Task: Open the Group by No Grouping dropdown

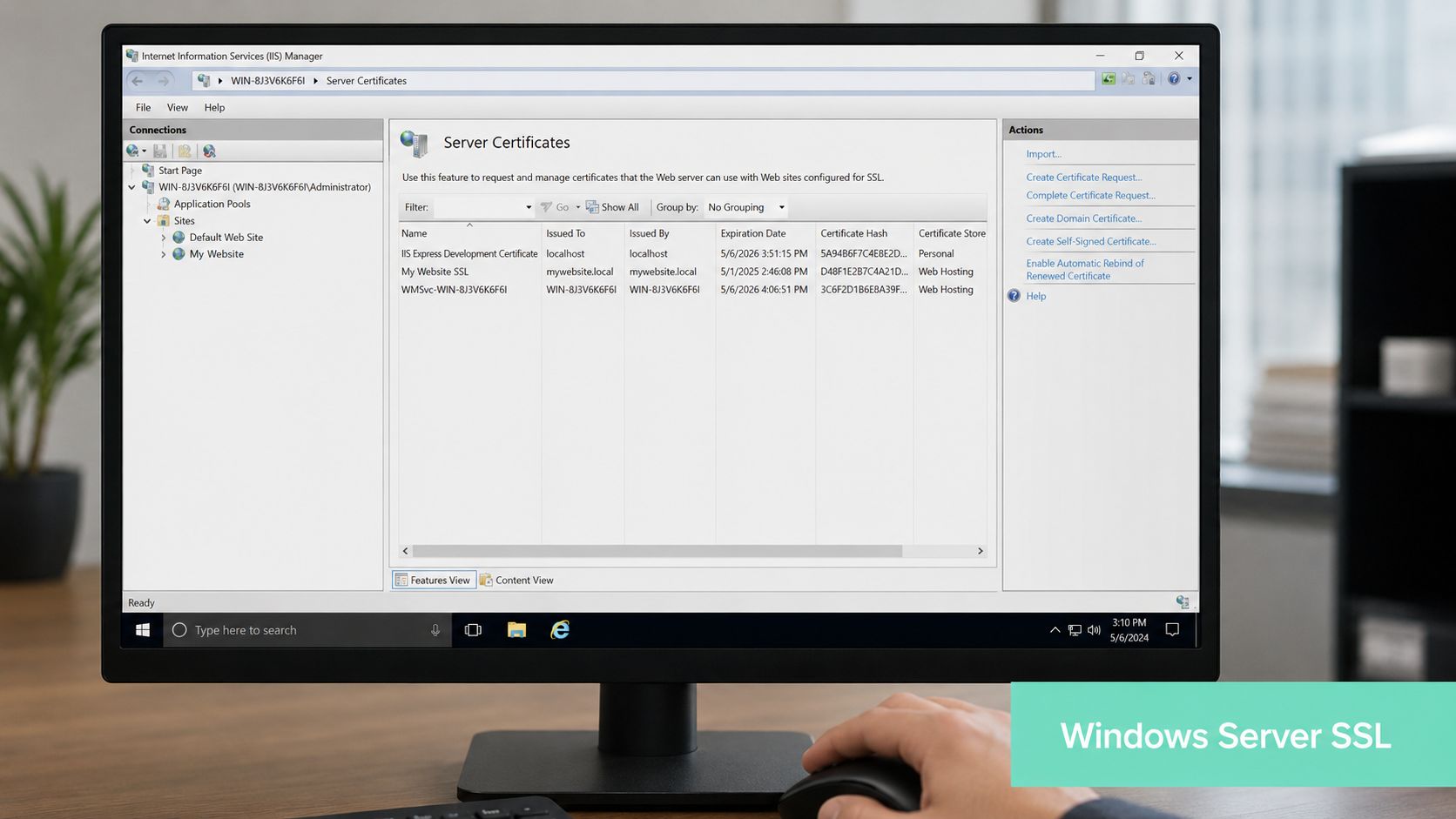Action: (746, 207)
